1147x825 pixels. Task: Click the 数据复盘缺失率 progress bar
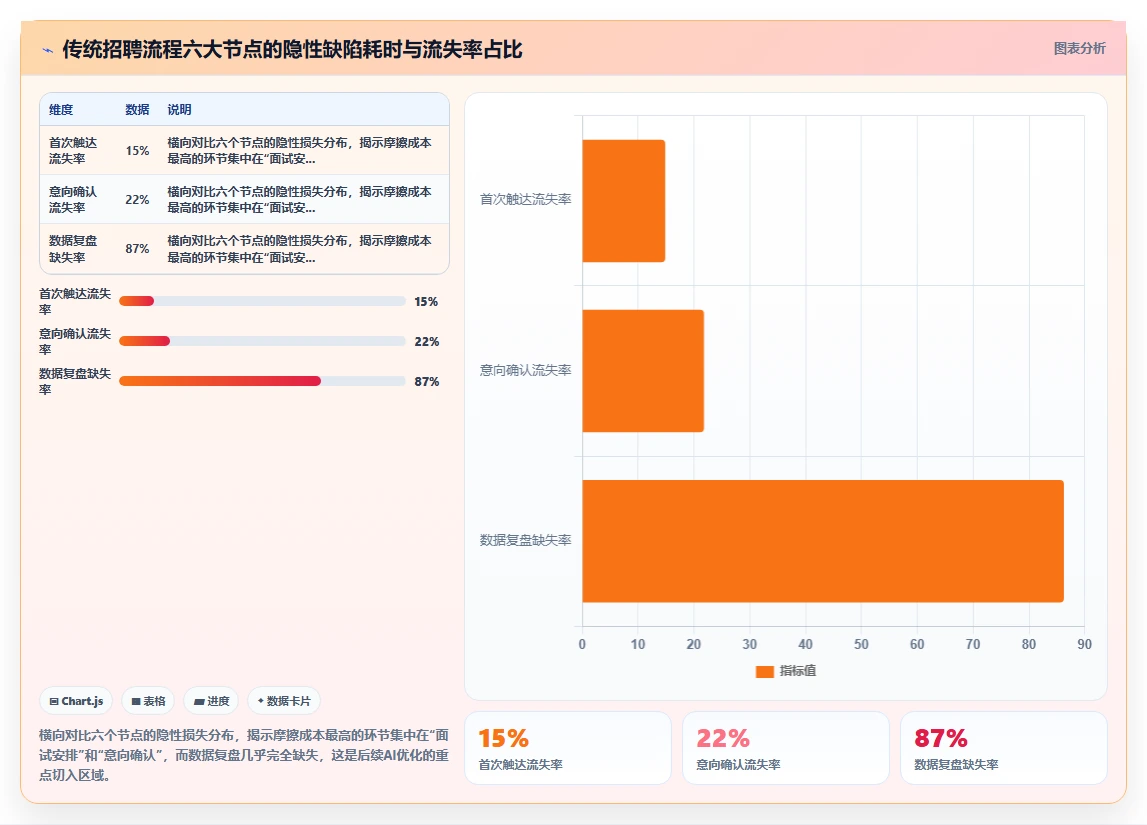(262, 381)
